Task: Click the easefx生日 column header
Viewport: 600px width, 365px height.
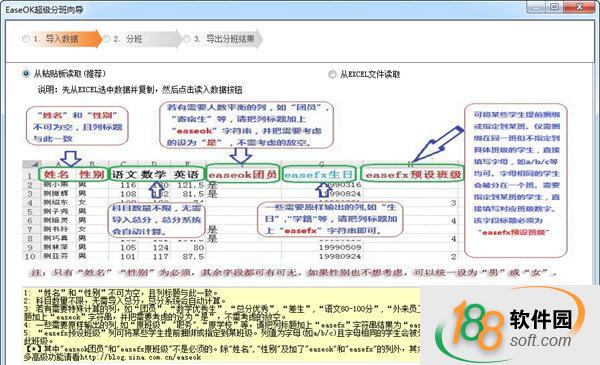Action: 318,175
